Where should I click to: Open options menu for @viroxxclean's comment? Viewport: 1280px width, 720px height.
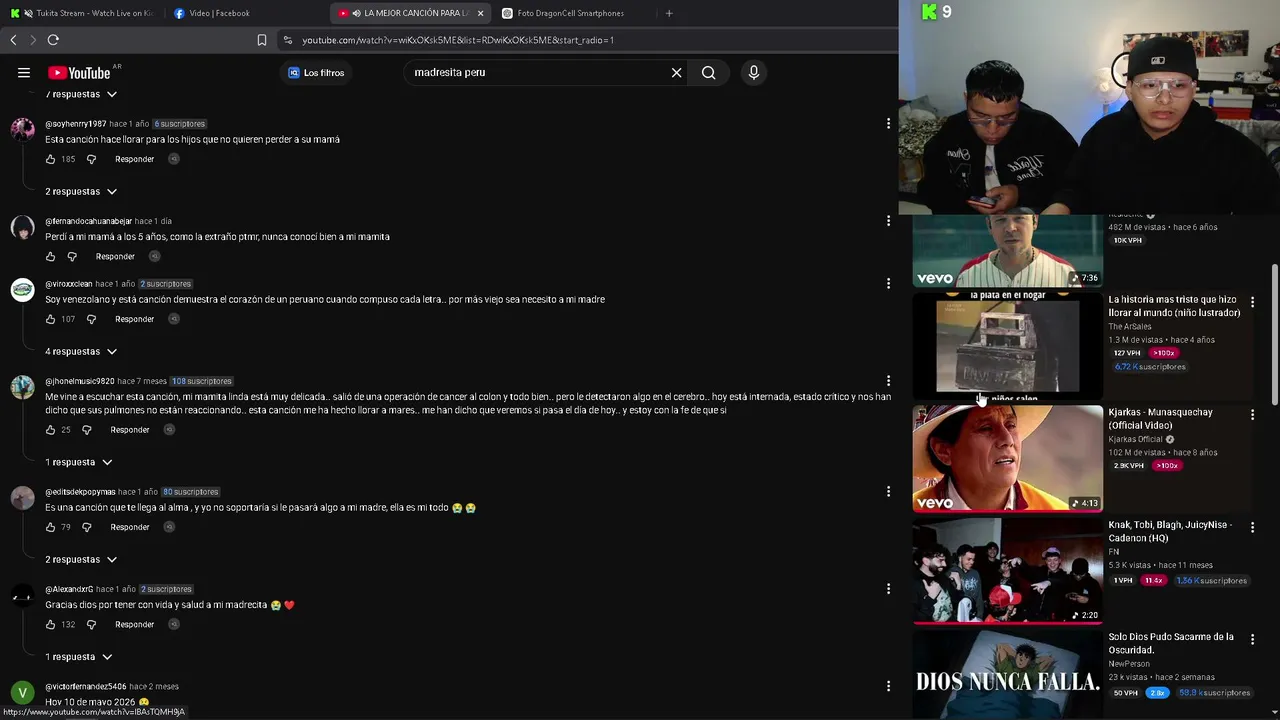point(888,283)
